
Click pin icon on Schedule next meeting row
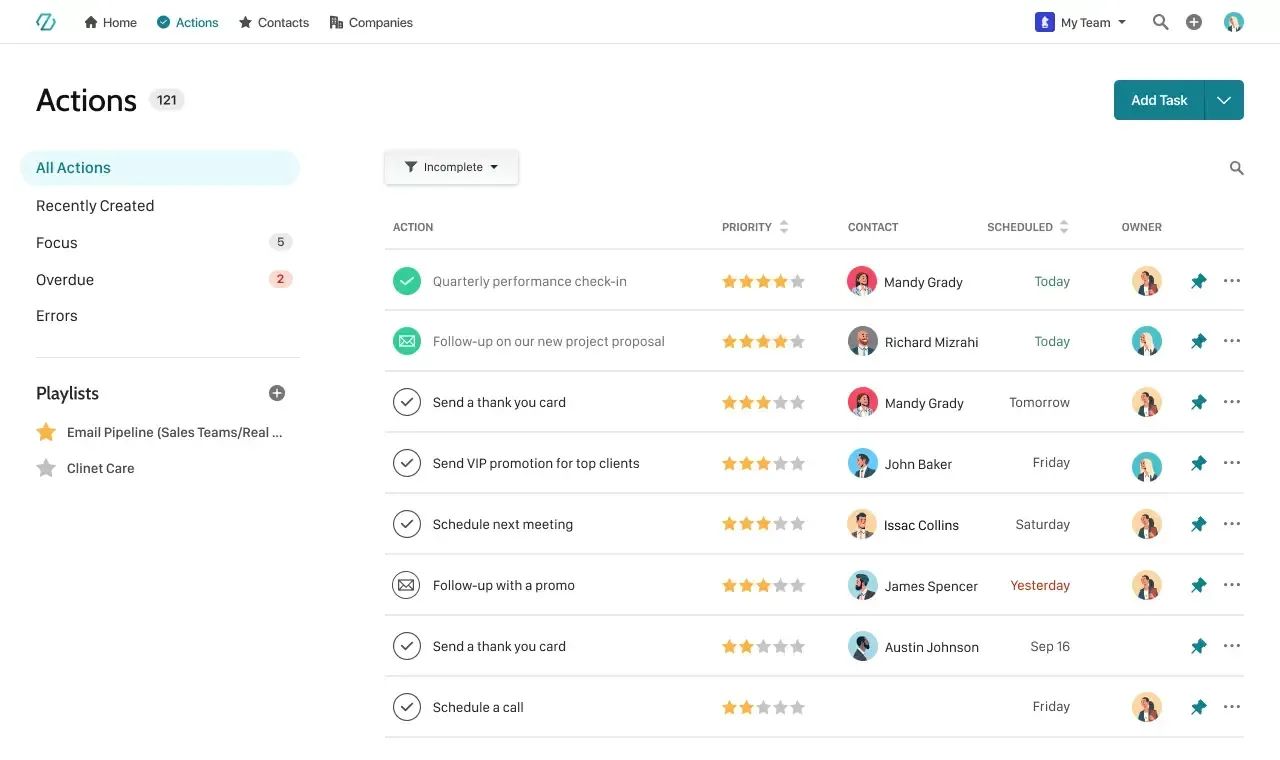1199,525
